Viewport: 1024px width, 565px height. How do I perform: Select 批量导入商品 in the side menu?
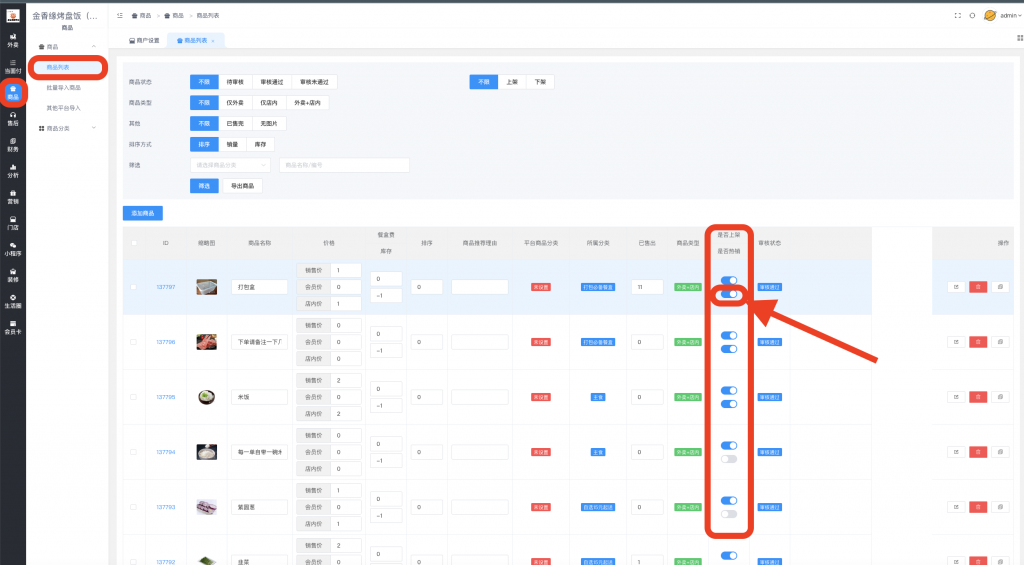coord(64,88)
